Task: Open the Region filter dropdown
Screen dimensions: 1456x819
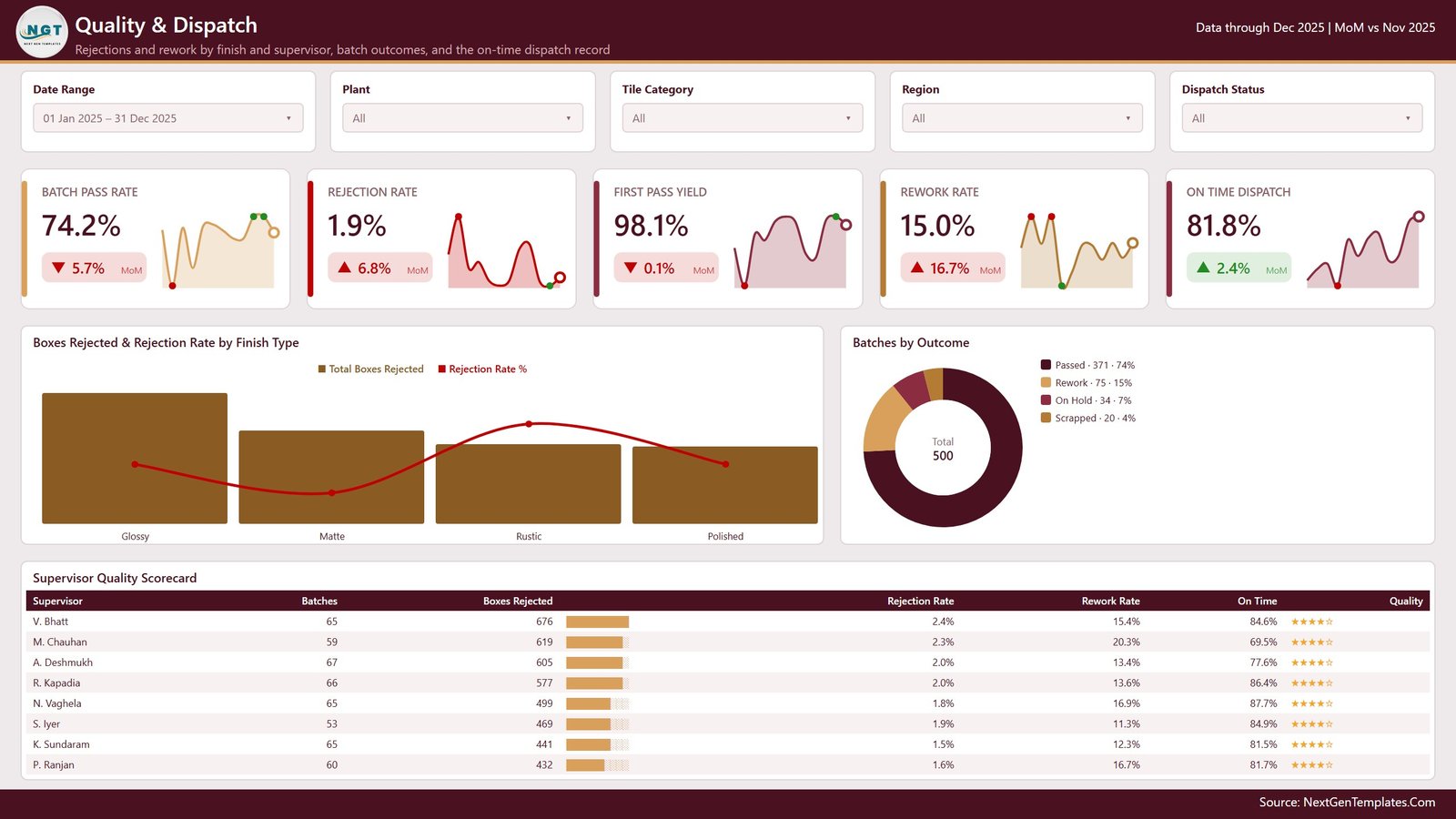Action: (x=1022, y=118)
